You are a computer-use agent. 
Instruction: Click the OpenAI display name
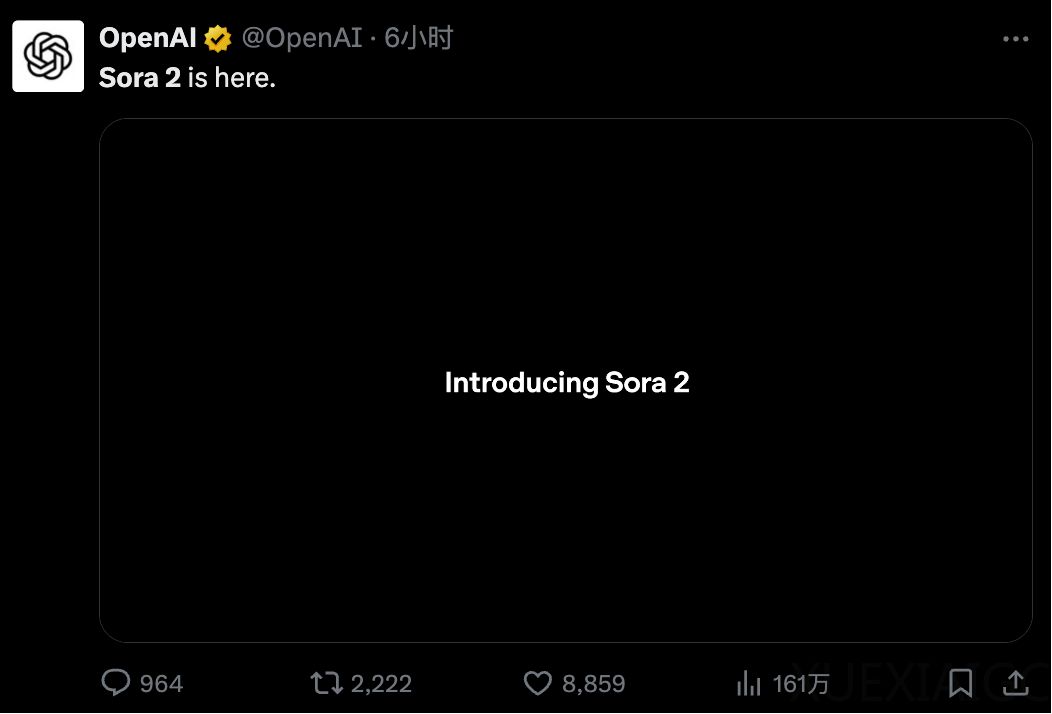coord(148,39)
